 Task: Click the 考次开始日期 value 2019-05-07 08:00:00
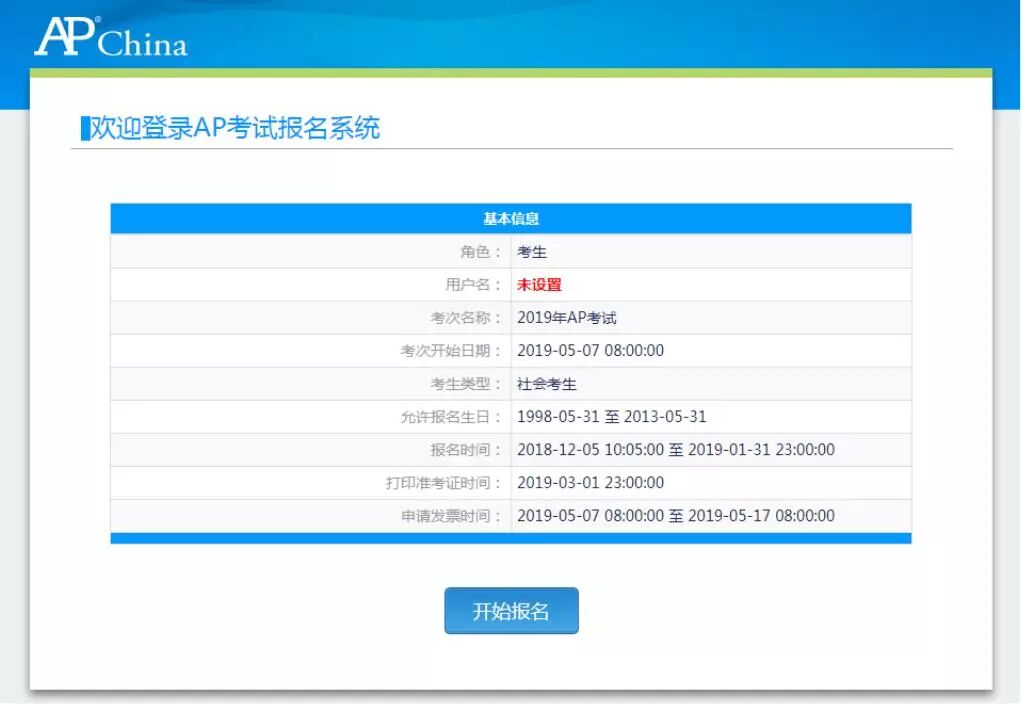tap(591, 350)
